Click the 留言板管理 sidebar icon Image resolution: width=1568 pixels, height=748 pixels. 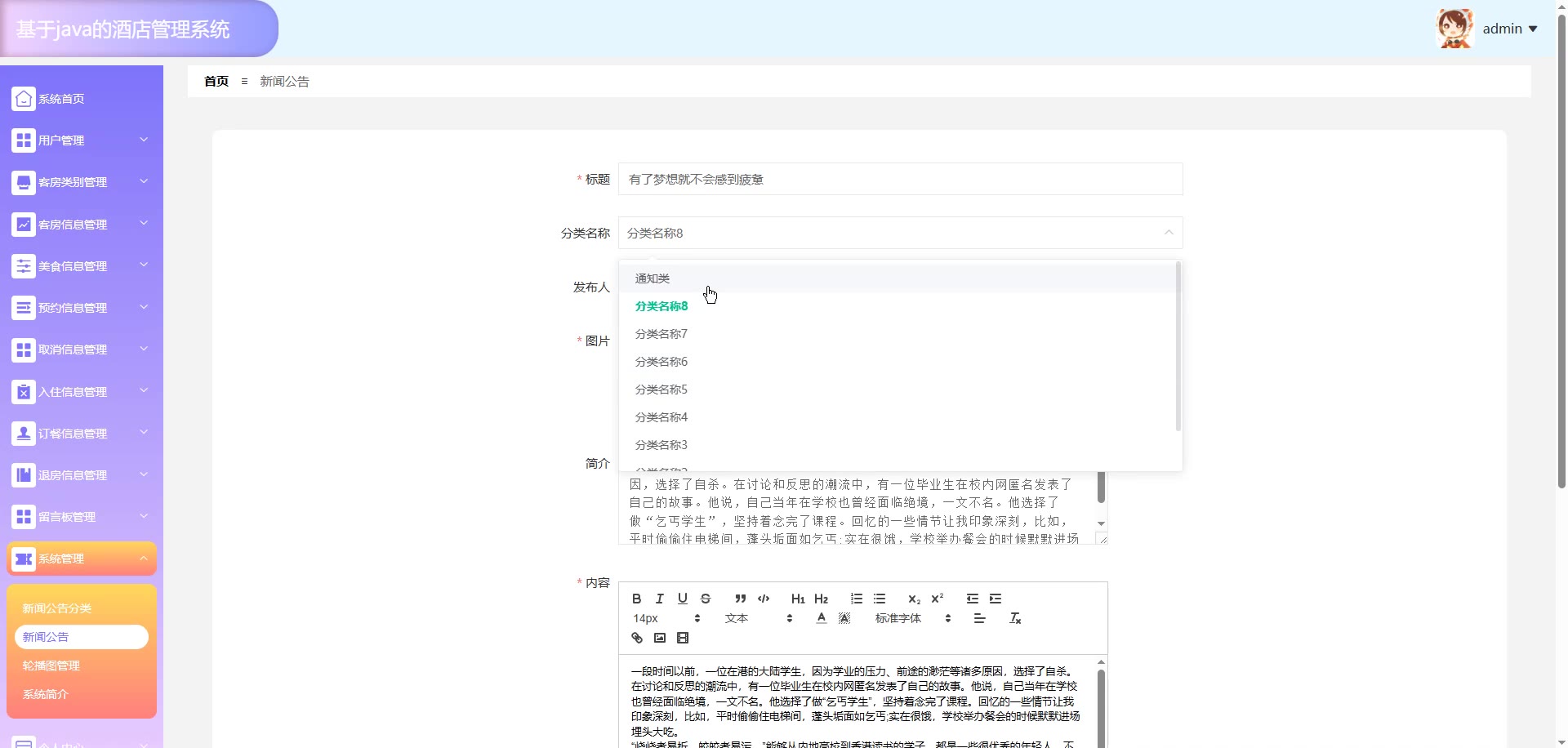click(24, 517)
